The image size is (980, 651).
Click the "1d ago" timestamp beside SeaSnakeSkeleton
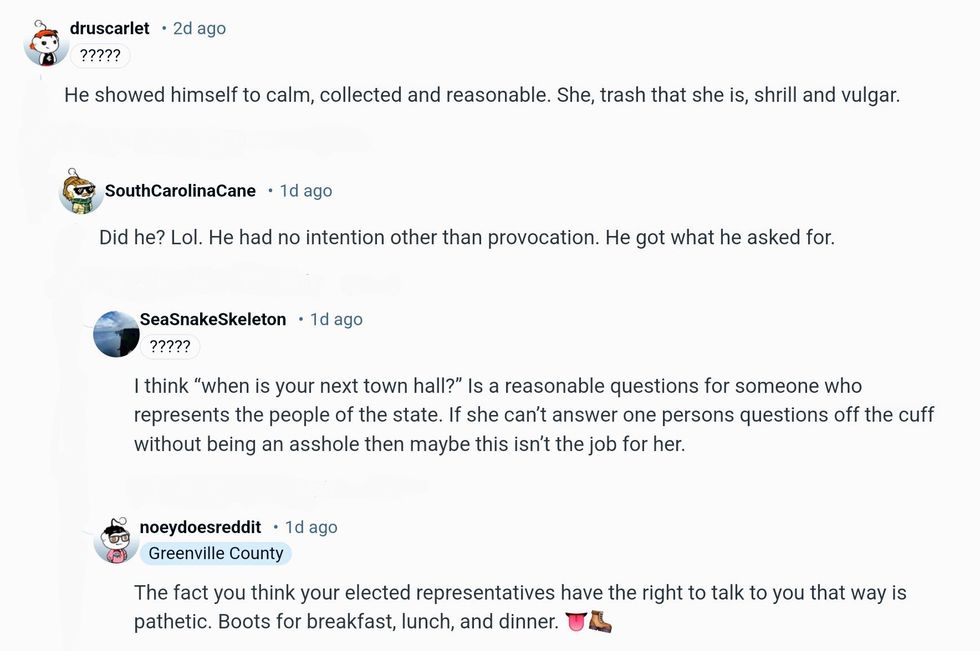(x=336, y=319)
